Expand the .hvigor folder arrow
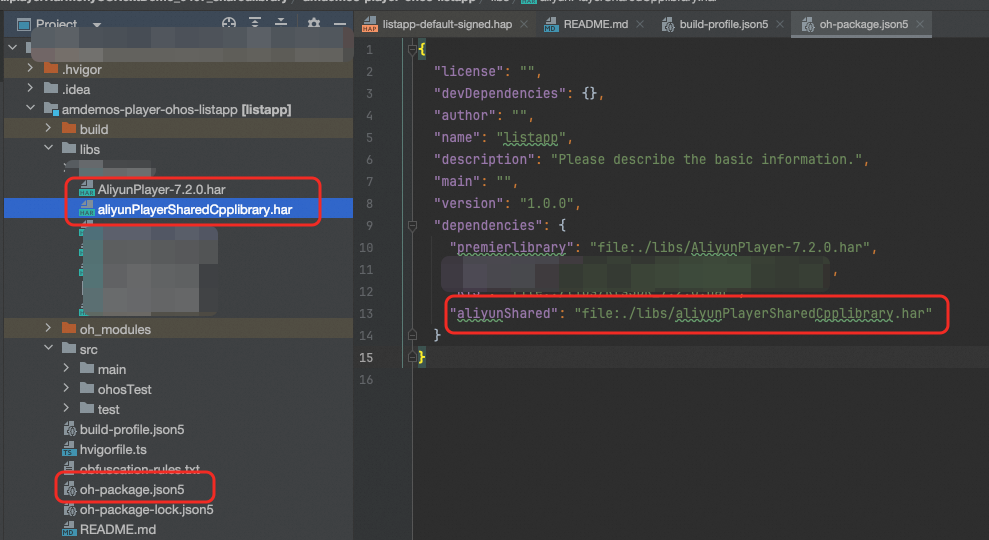 (30, 68)
